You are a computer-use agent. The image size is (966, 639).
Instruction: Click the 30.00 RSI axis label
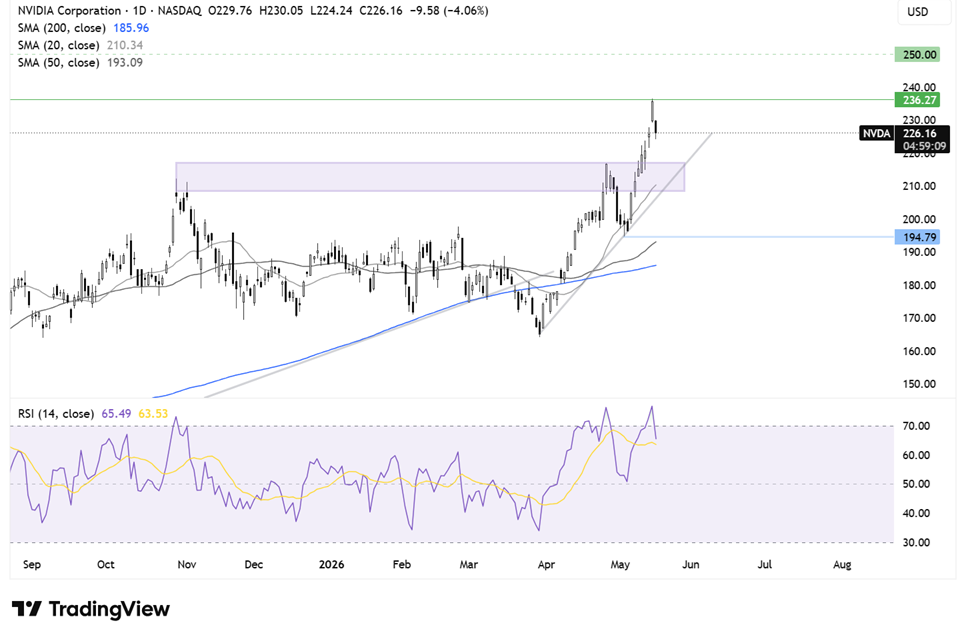(x=916, y=543)
